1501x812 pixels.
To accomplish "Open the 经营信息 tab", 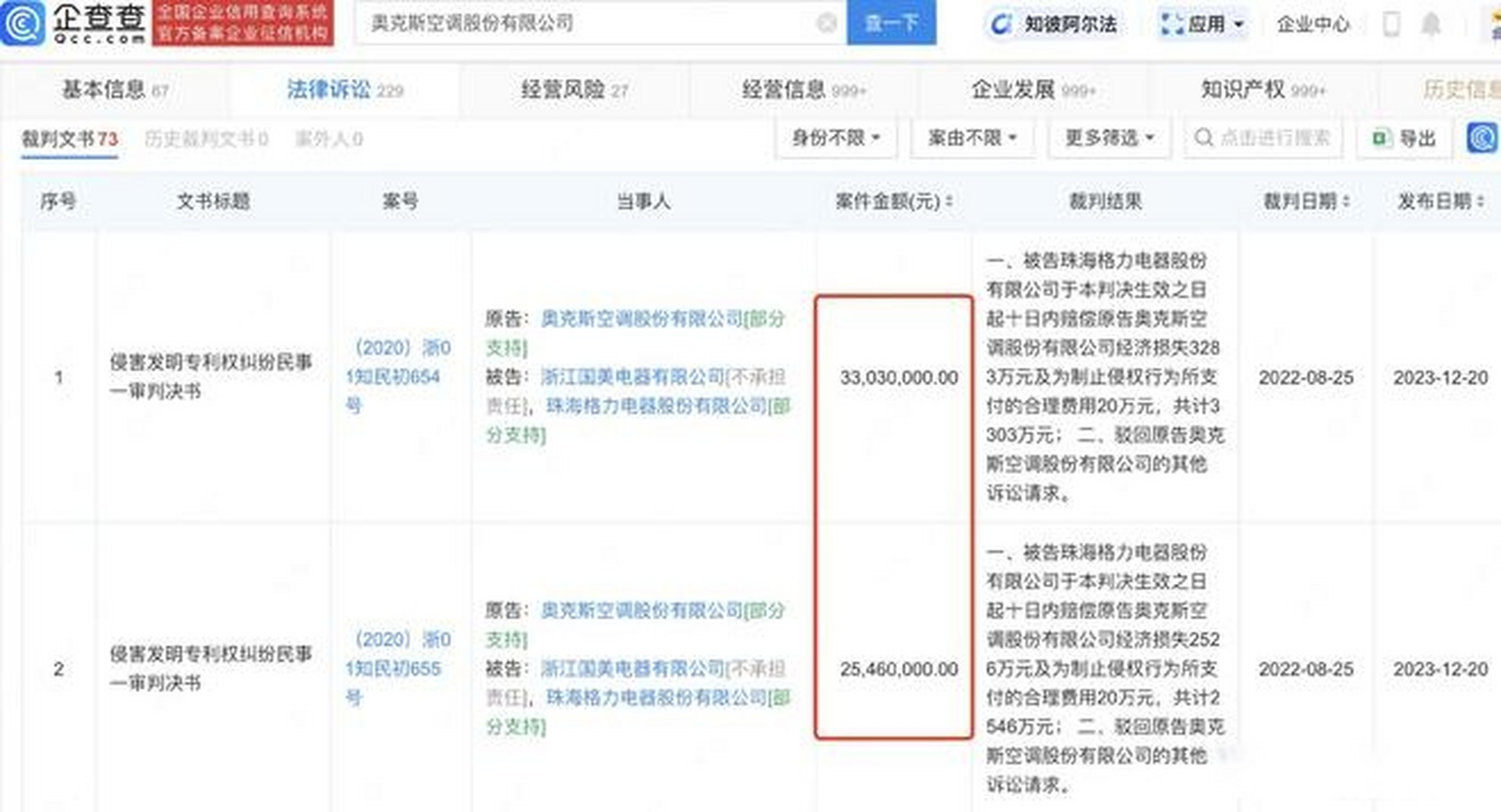I will 804,90.
